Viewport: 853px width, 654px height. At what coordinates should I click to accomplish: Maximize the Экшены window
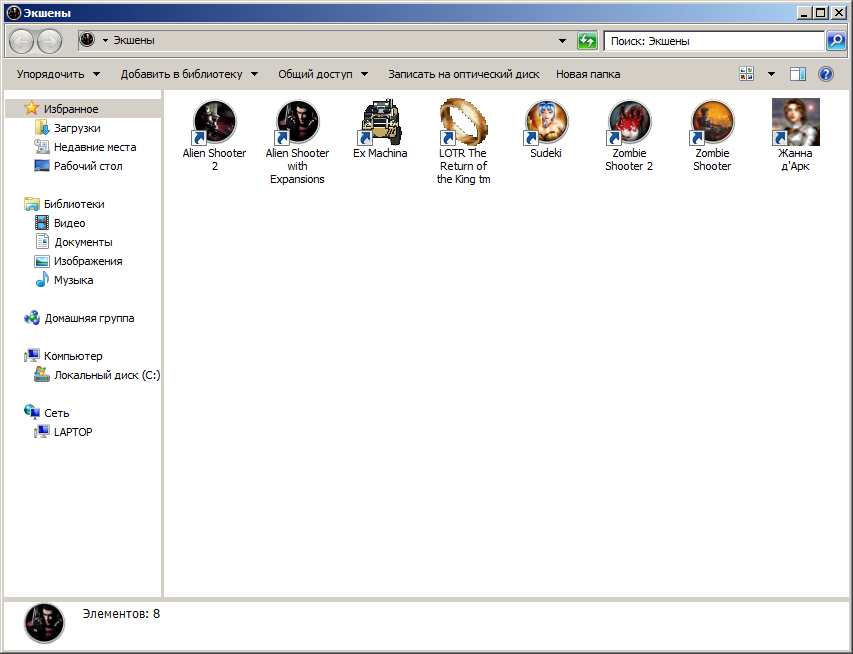[820, 13]
